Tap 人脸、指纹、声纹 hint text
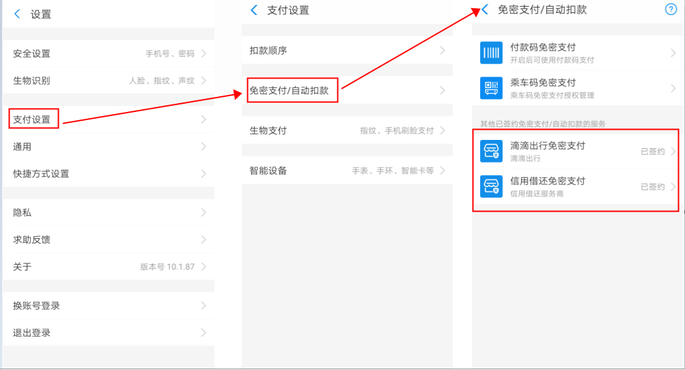This screenshot has width=685, height=370. (162, 80)
